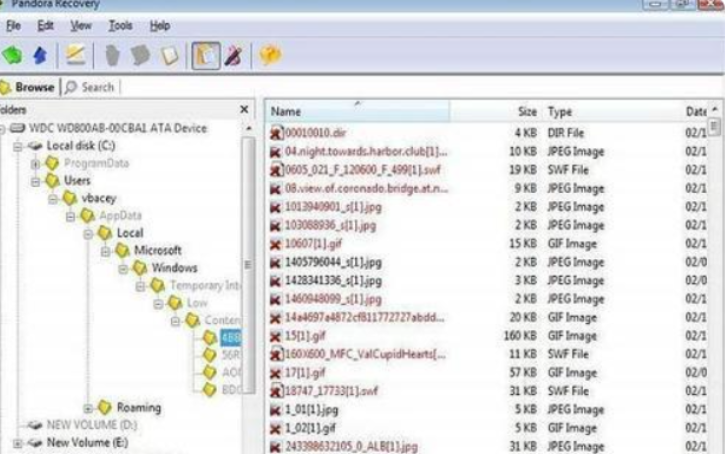Select the Users folder in tree

pyautogui.click(x=77, y=181)
